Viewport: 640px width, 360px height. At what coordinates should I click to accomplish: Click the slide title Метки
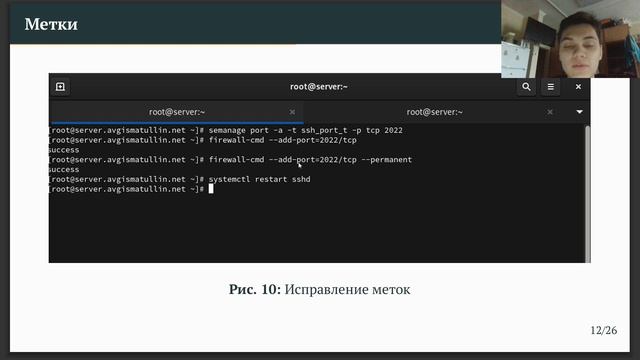[51, 24]
